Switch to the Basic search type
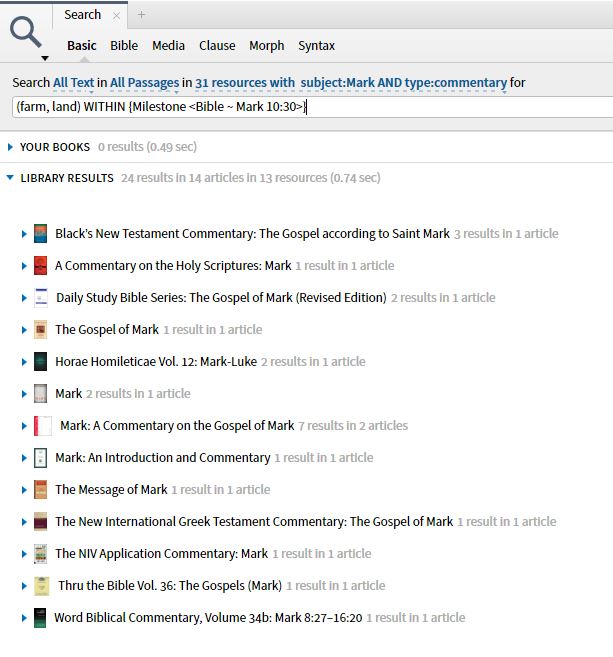Image resolution: width=613 pixels, height=657 pixels. coord(82,45)
